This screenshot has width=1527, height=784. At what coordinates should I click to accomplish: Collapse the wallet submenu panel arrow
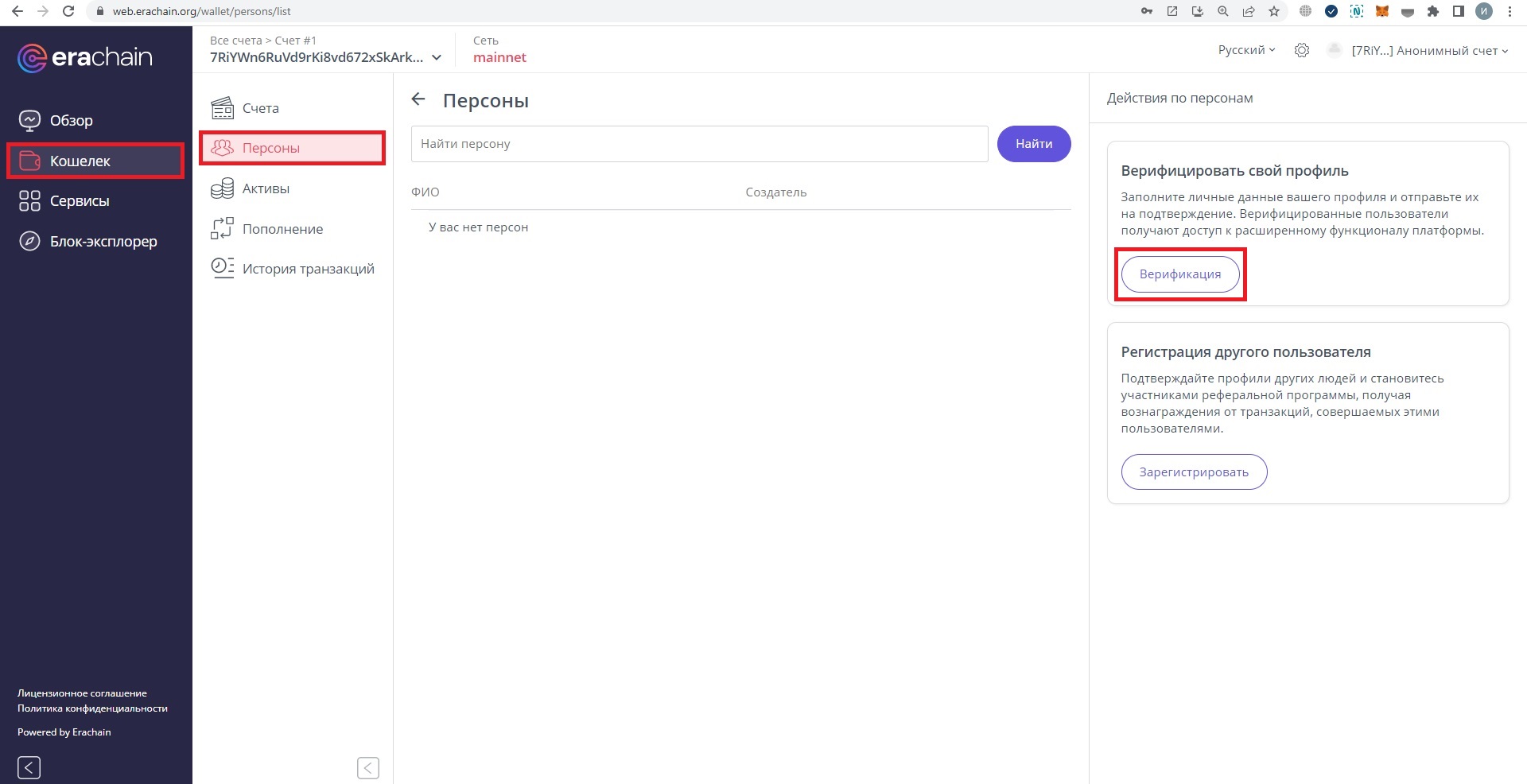tap(368, 767)
